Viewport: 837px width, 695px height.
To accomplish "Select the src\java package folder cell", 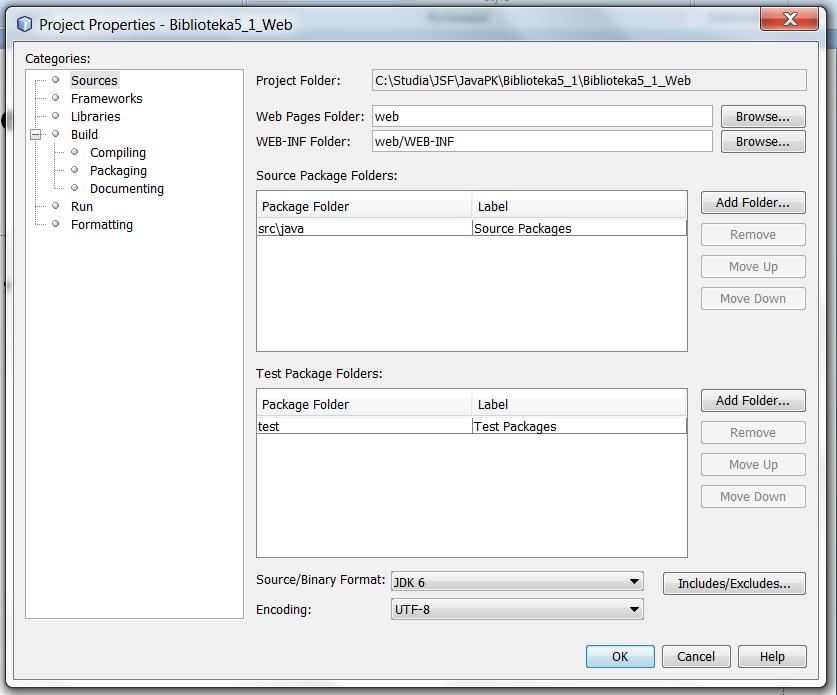I will [x=364, y=228].
